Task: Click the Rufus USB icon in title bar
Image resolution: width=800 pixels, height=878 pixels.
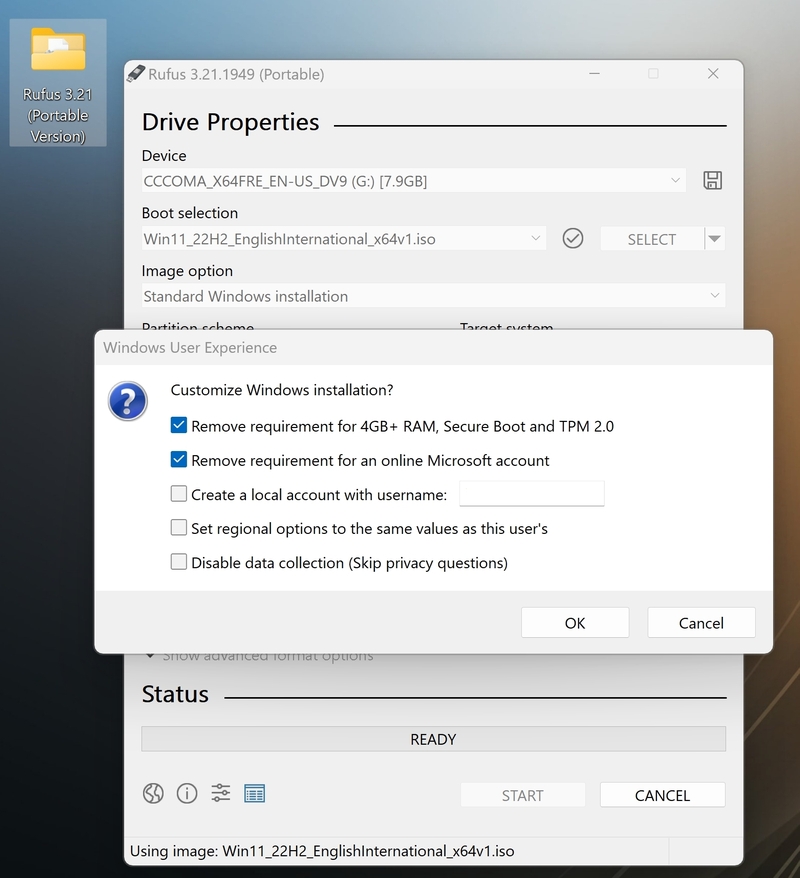Action: click(x=135, y=73)
